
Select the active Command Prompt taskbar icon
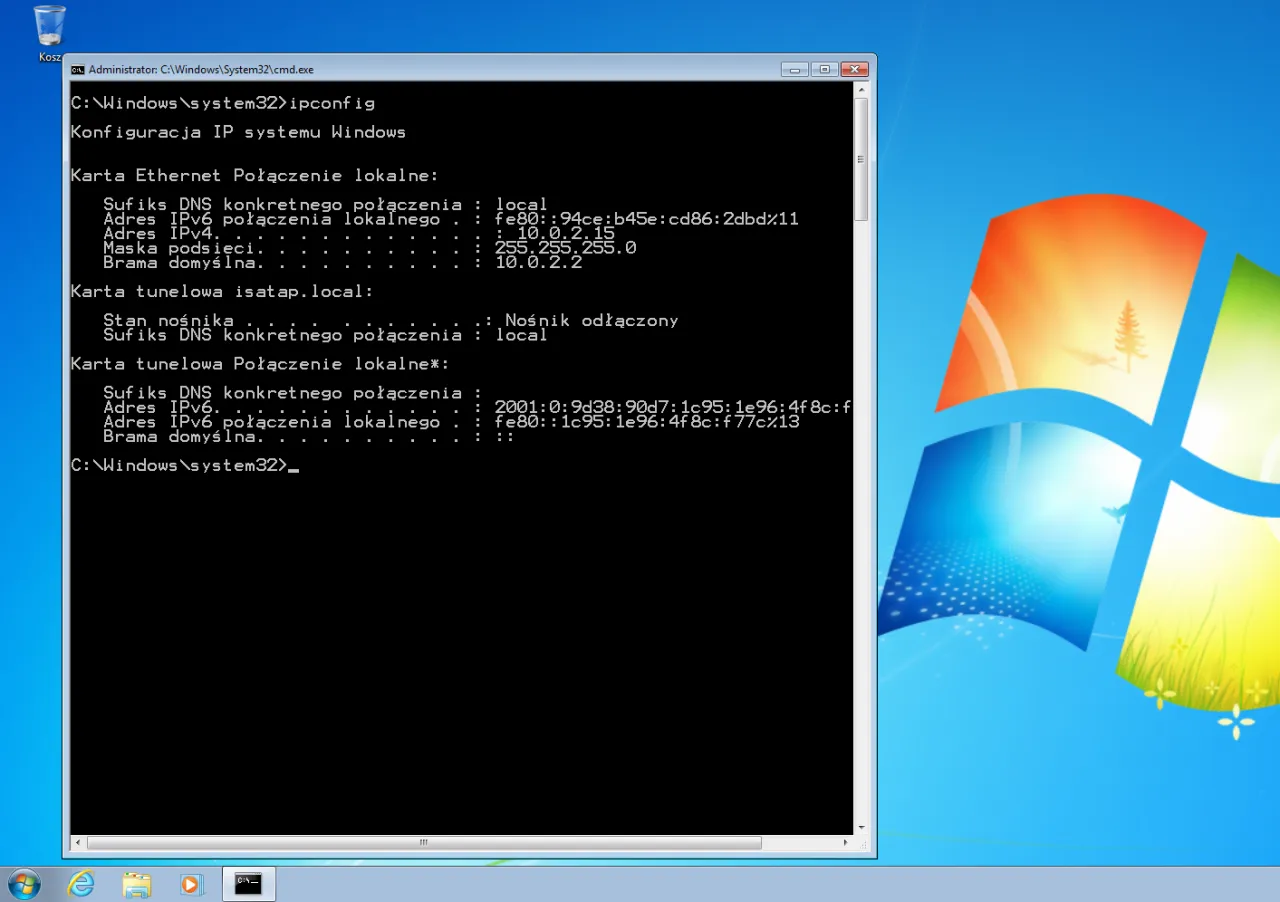[x=247, y=883]
